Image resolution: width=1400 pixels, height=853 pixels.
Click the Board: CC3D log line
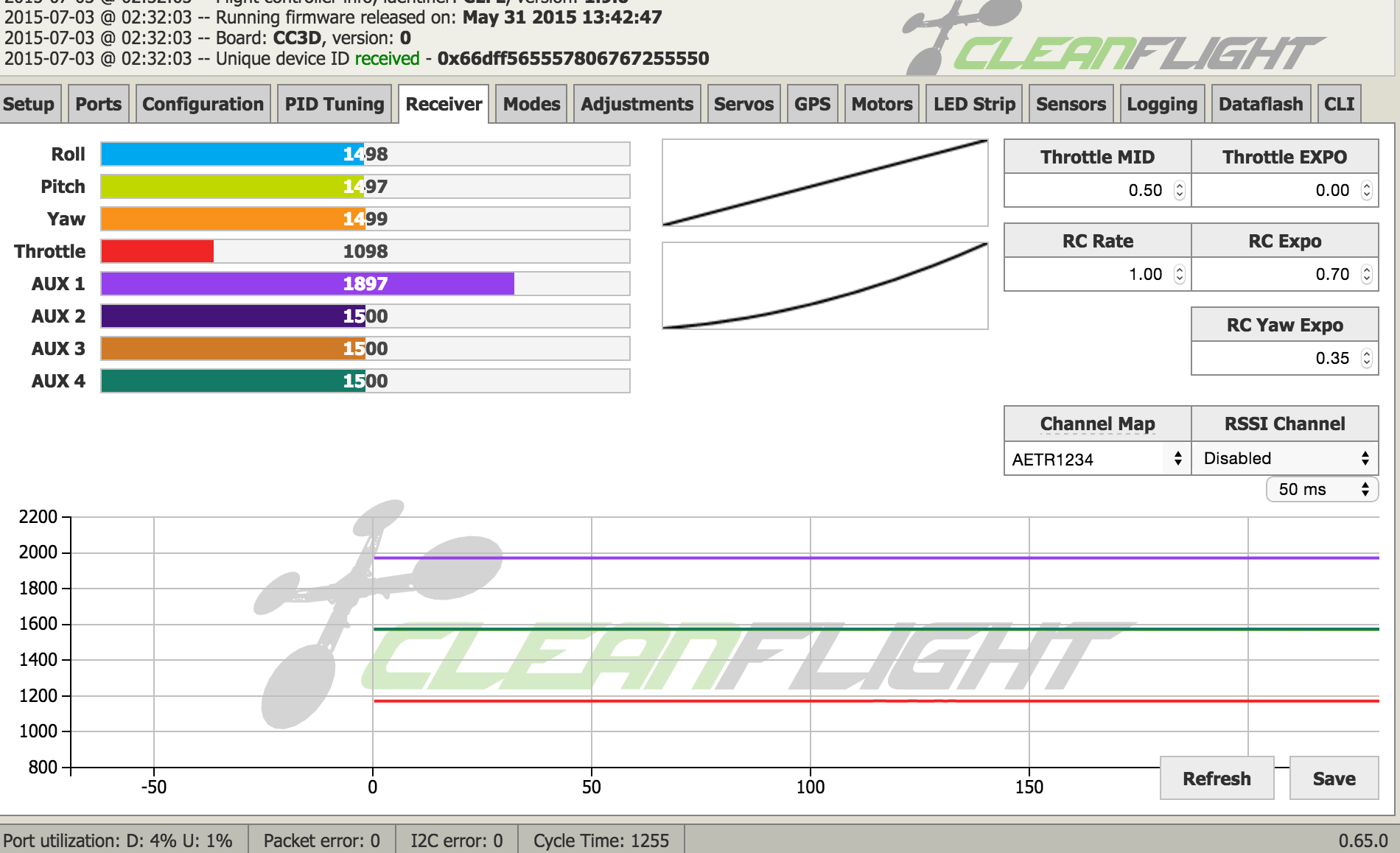coord(208,38)
